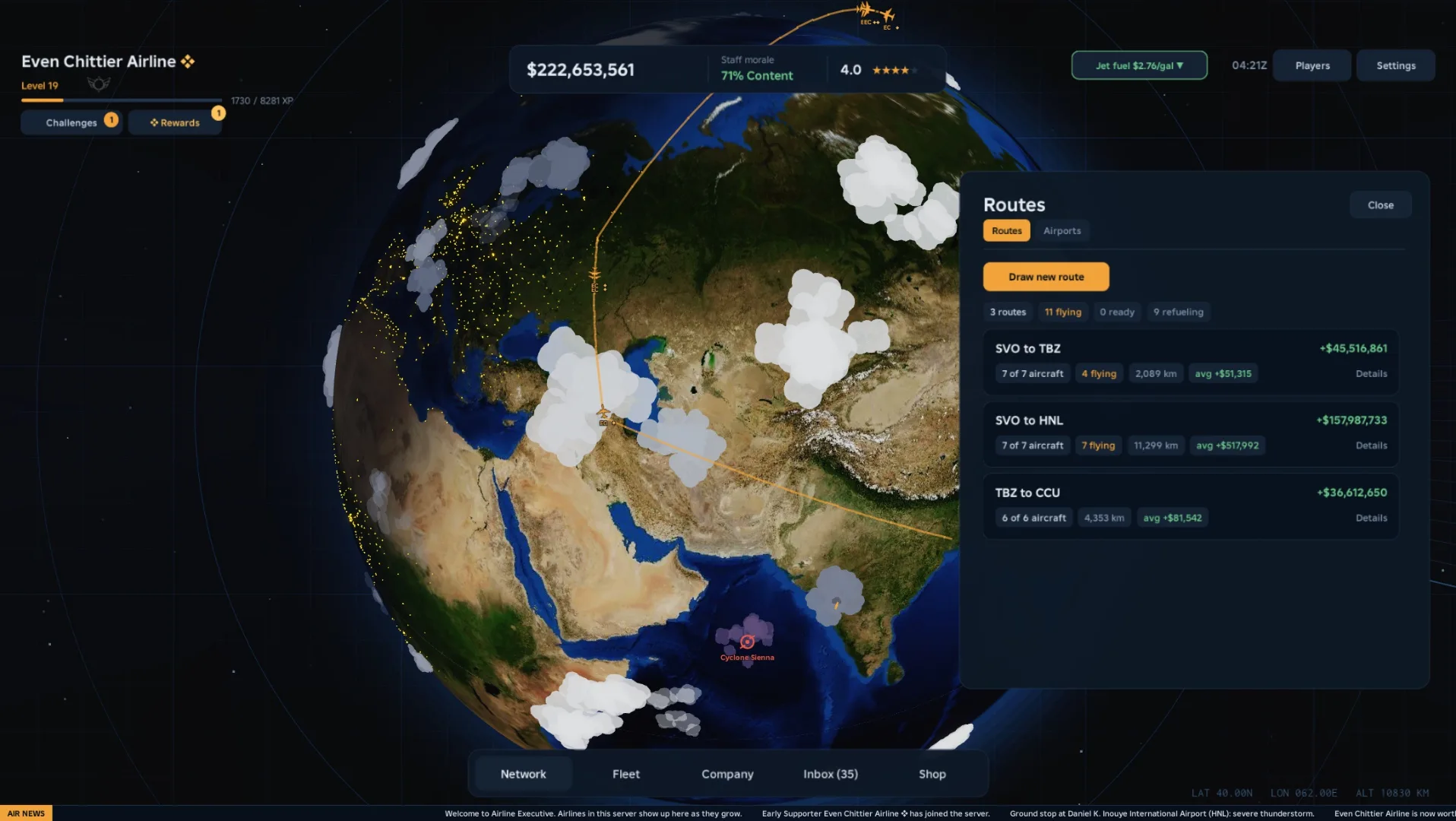Click the XP progress bar
The width and height of the screenshot is (1456, 821).
click(122, 100)
